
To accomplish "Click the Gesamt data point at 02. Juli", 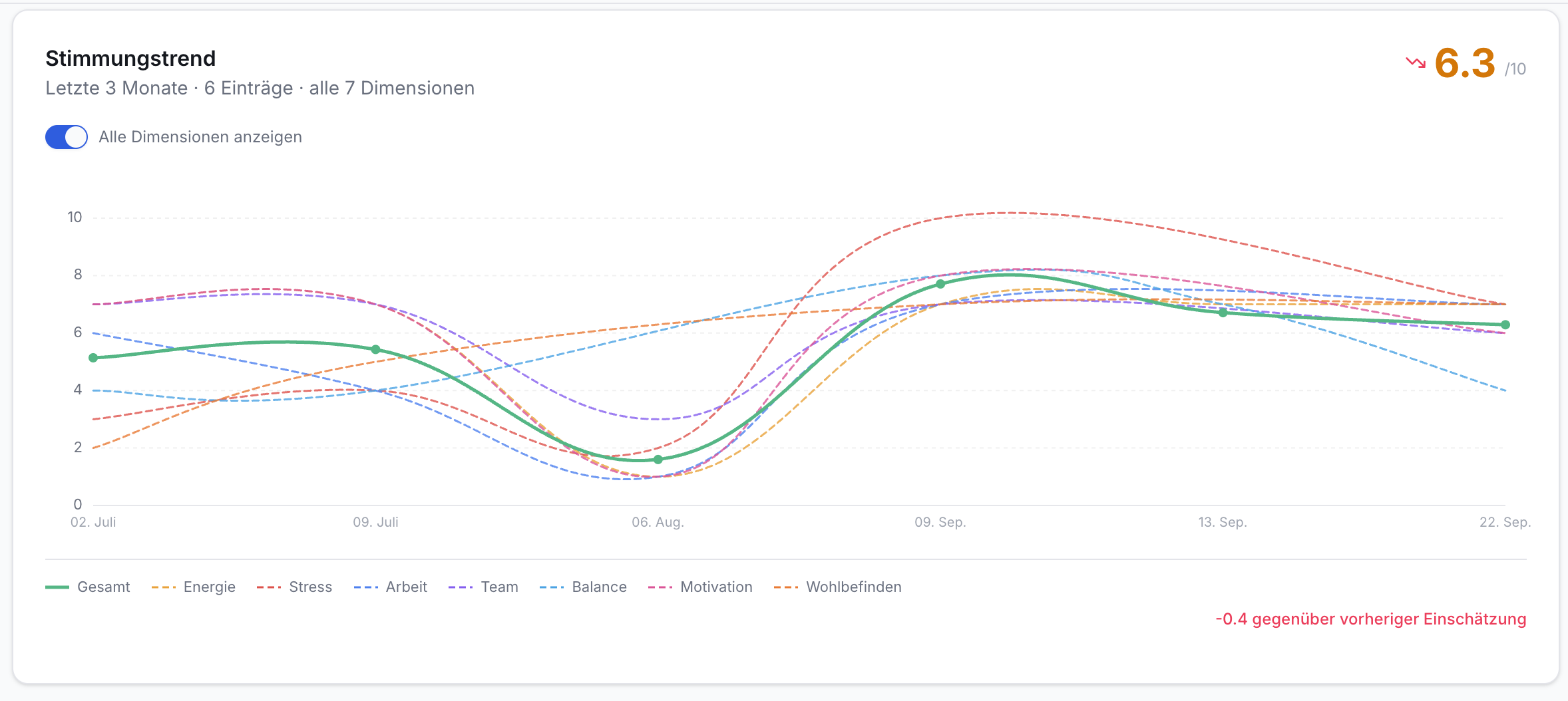I will tap(93, 358).
